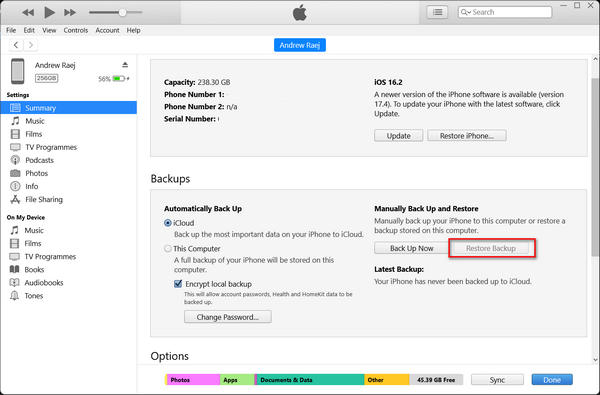600x395 pixels.
Task: Click the Done button
Action: (552, 380)
